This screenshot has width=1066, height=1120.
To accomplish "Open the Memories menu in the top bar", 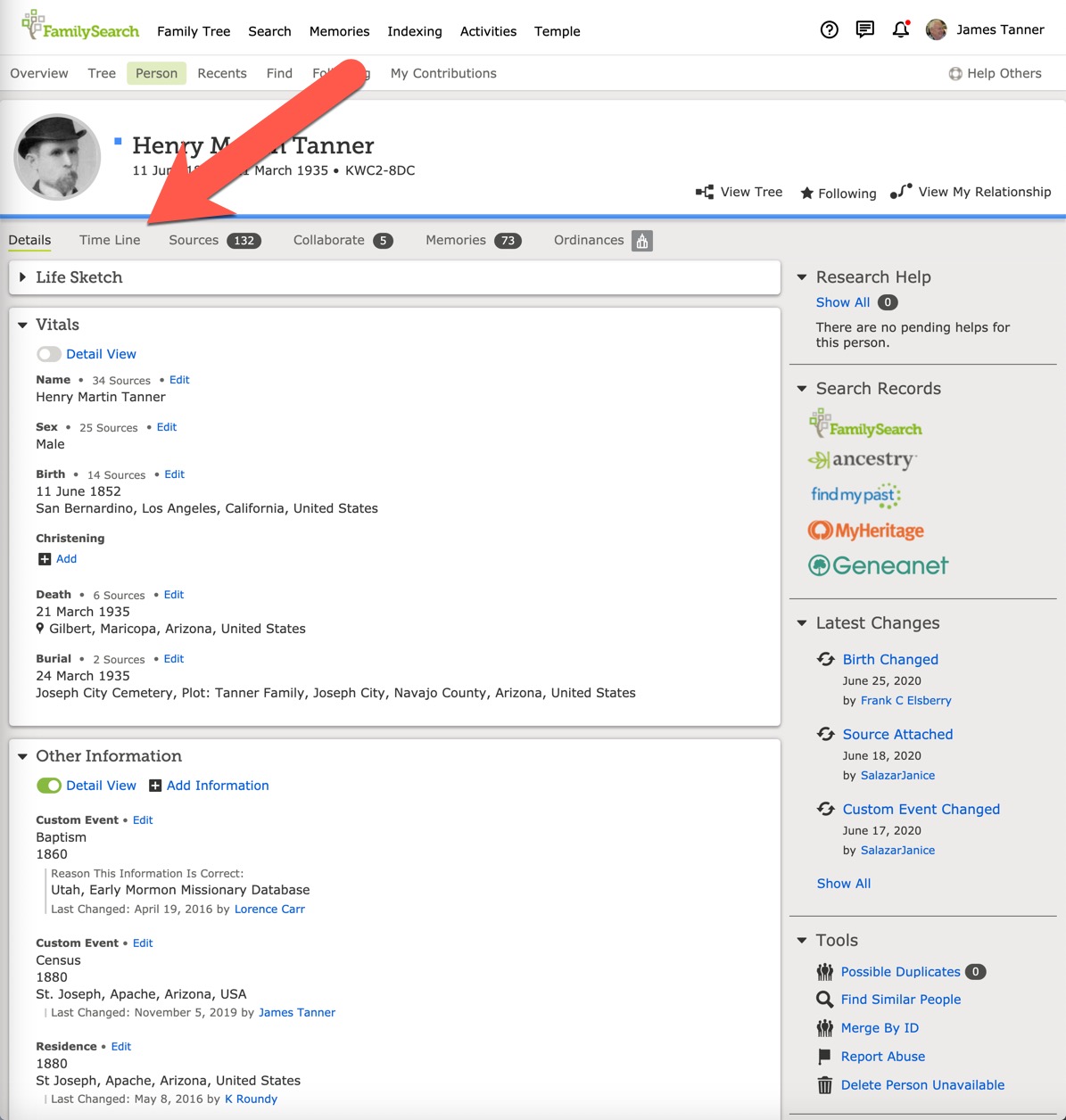I will point(339,31).
